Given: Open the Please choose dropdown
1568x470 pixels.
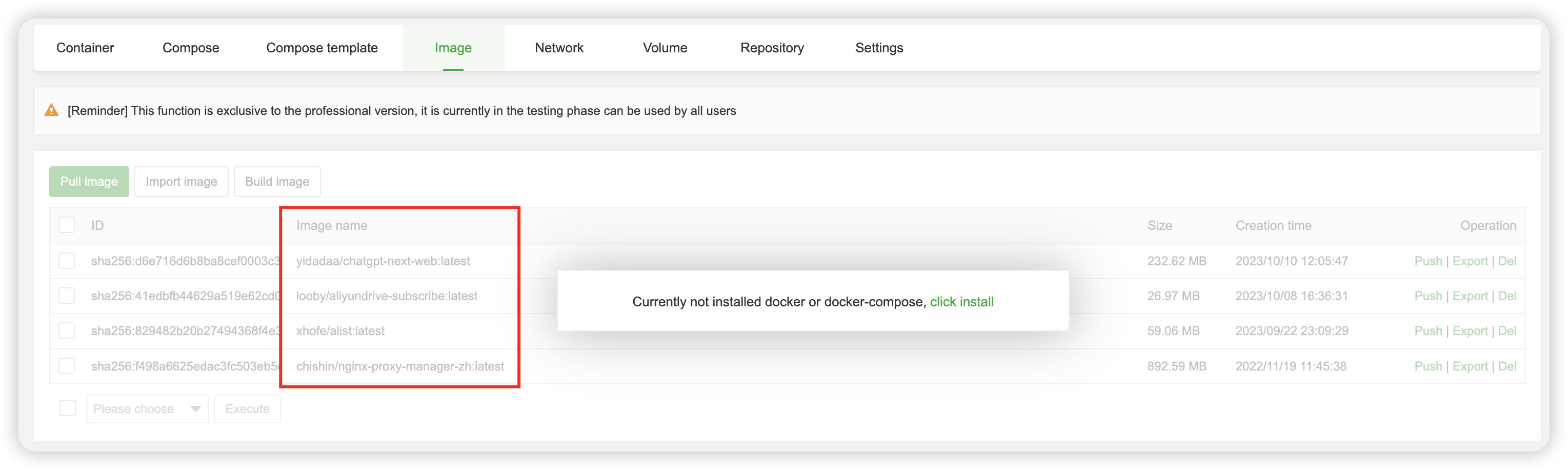Looking at the screenshot, I should point(147,408).
